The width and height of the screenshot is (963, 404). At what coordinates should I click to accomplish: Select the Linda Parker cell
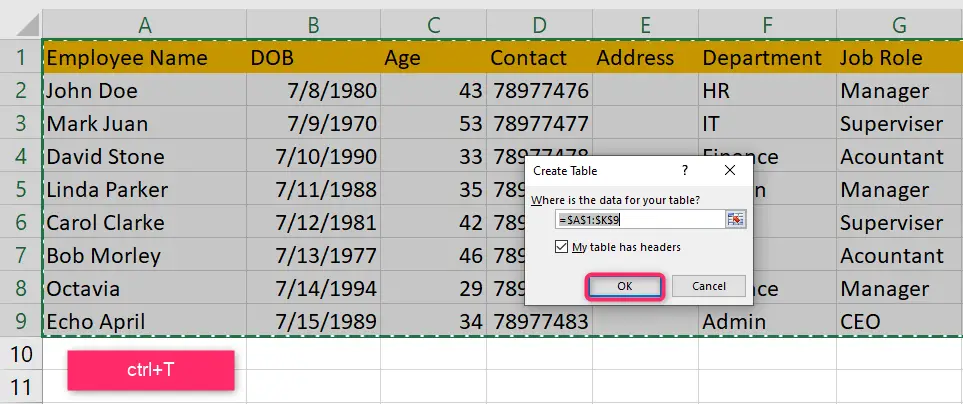pyautogui.click(x=144, y=189)
